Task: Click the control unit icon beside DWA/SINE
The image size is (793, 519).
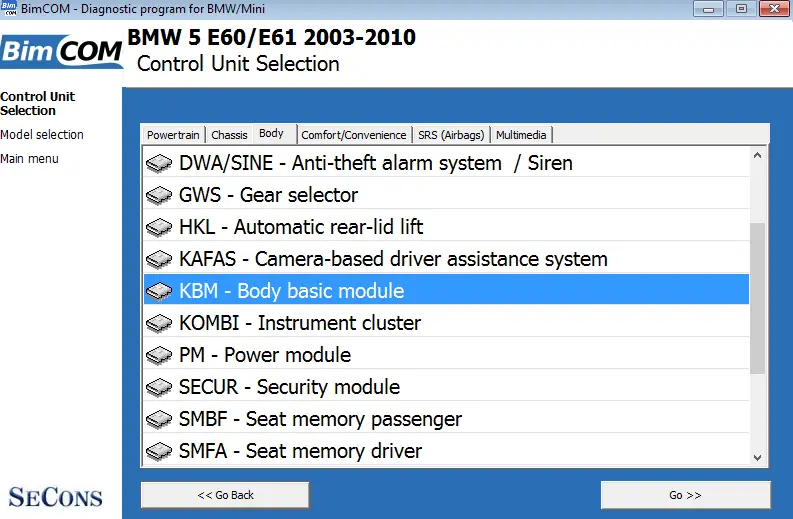Action: tap(159, 163)
